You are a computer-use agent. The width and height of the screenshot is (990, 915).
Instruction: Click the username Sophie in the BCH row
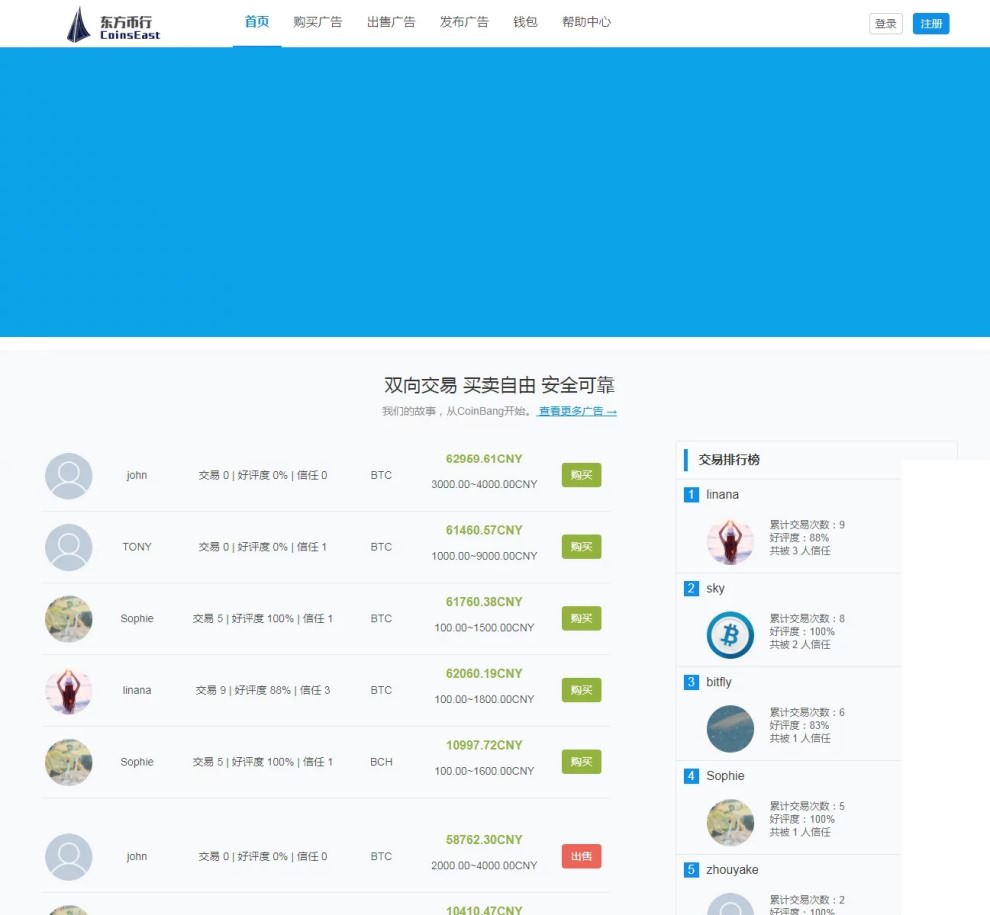point(137,762)
